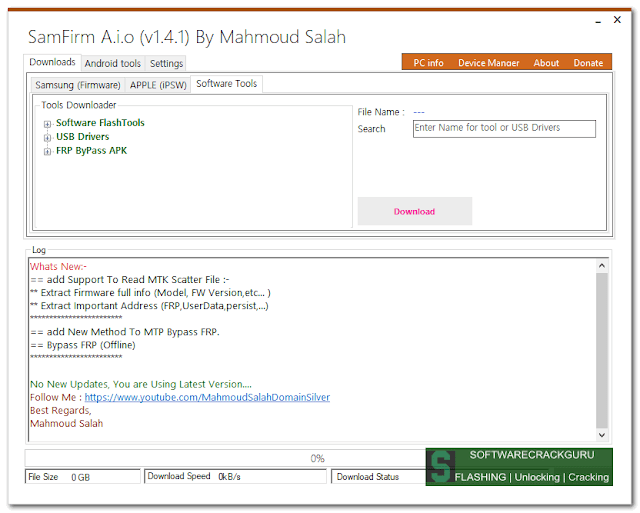The image size is (640, 513).
Task: Click the Download Speed 0kB/s field
Action: point(235,476)
